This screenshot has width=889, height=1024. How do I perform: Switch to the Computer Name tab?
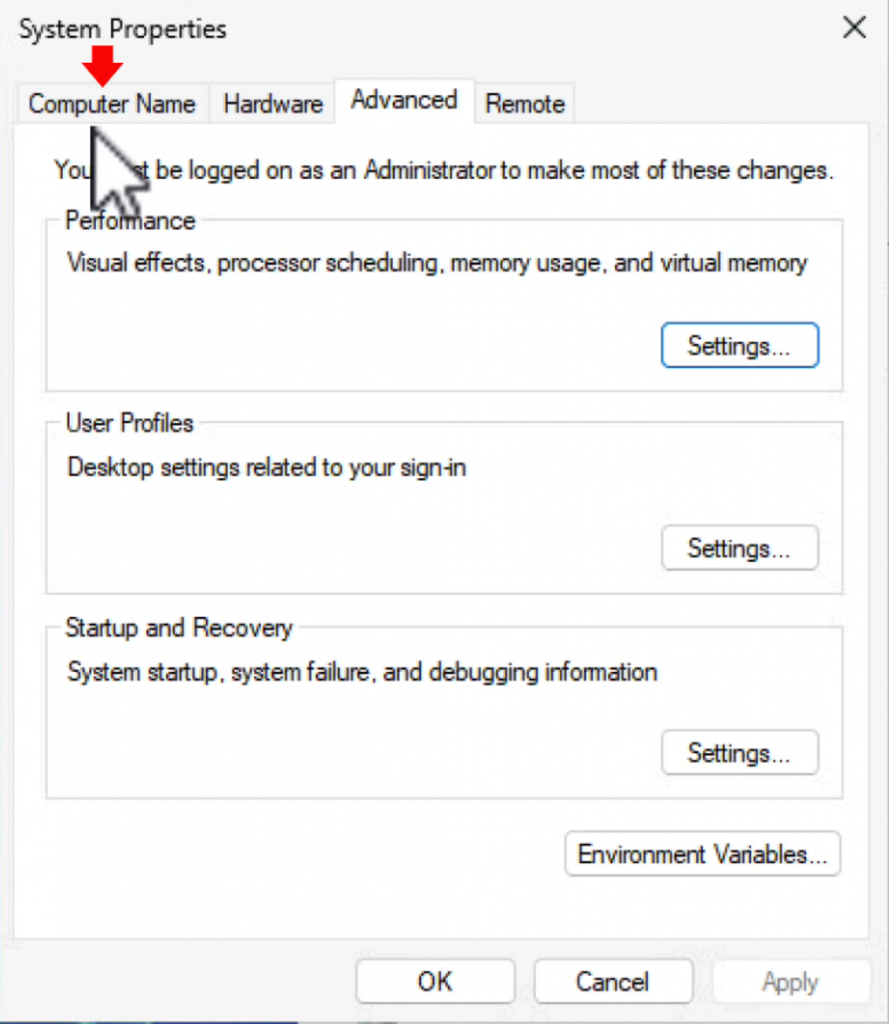112,103
